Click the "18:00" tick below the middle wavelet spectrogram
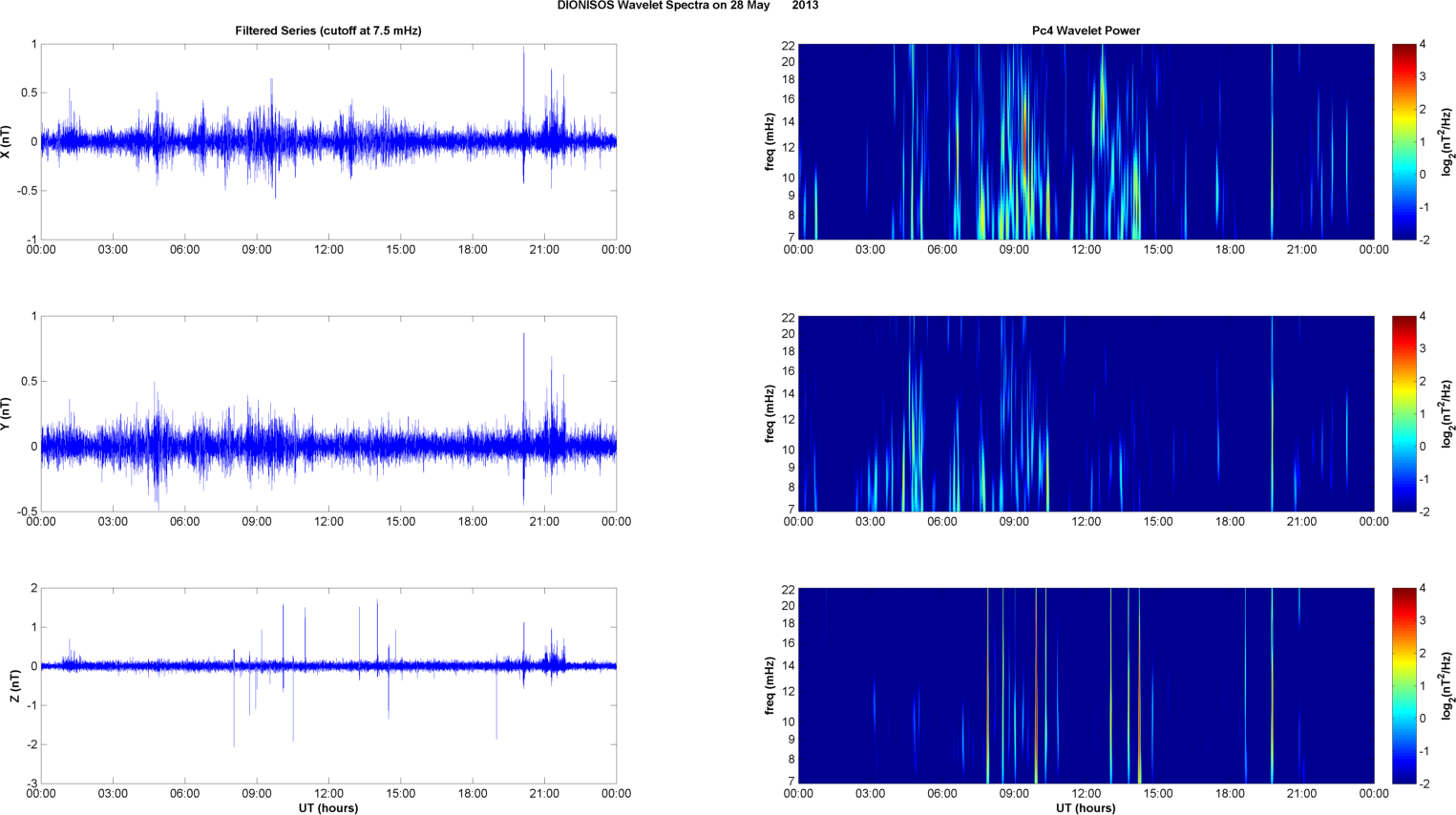The height and width of the screenshot is (815, 1456). [1230, 522]
